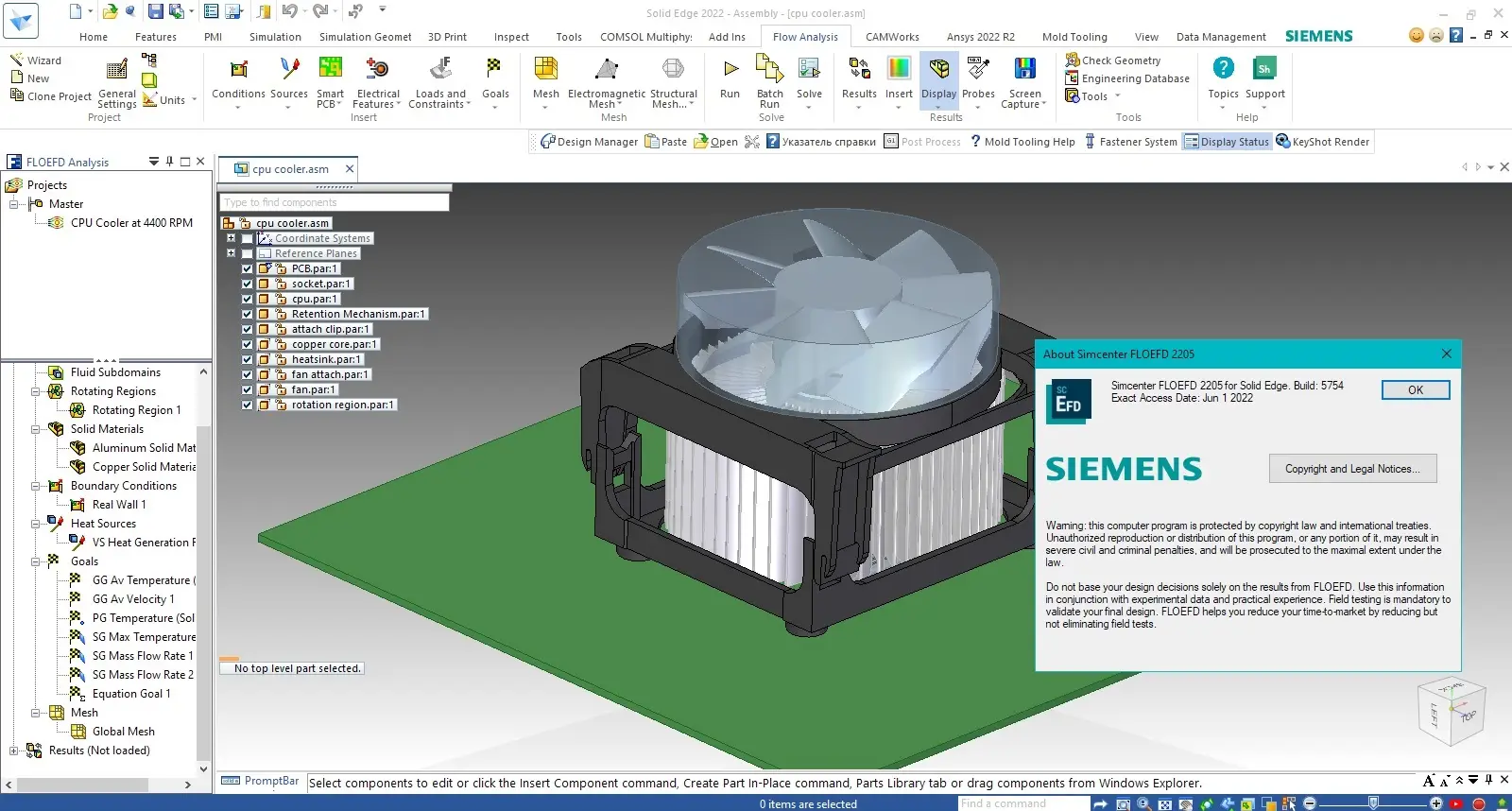
Task: Toggle Display Status button
Action: click(1227, 142)
